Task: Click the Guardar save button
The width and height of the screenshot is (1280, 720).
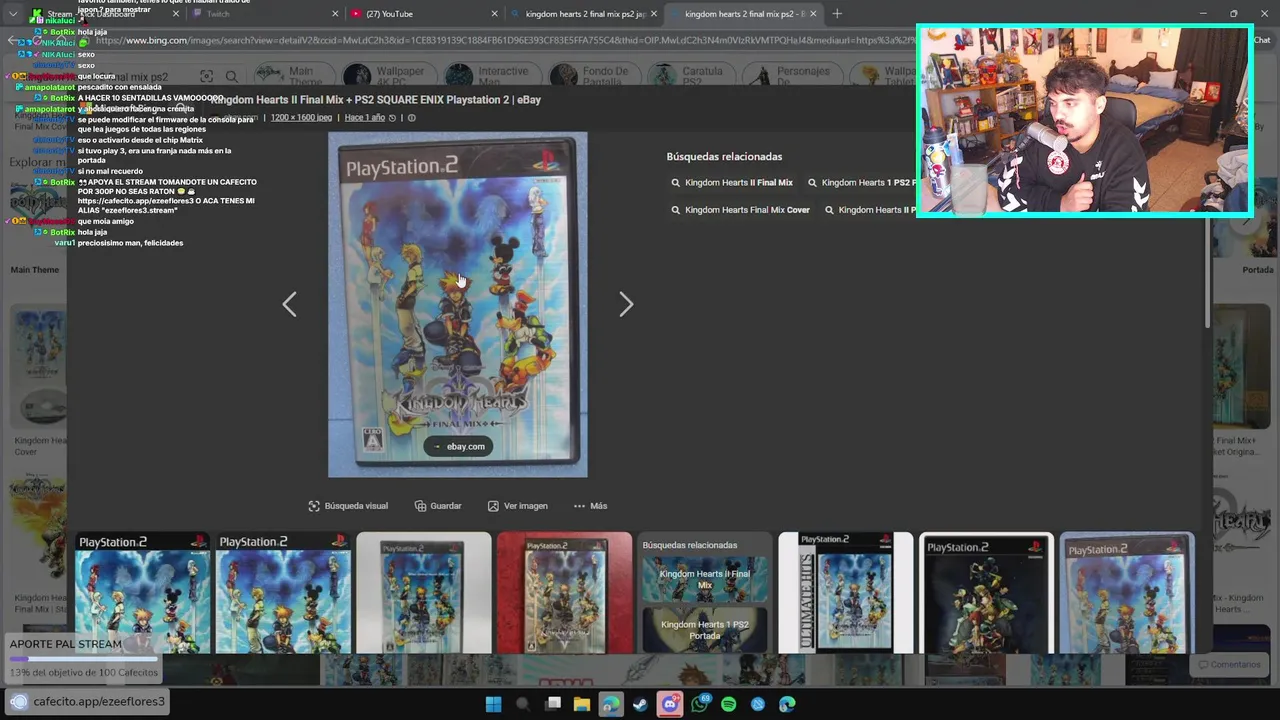Action: point(438,506)
